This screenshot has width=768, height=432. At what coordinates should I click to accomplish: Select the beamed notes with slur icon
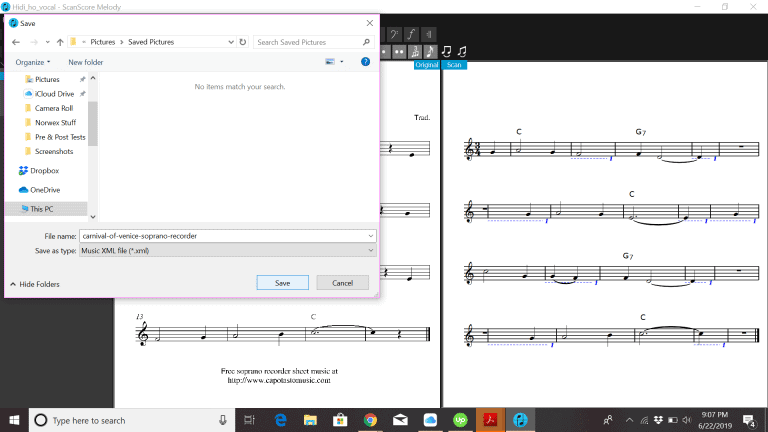446,51
